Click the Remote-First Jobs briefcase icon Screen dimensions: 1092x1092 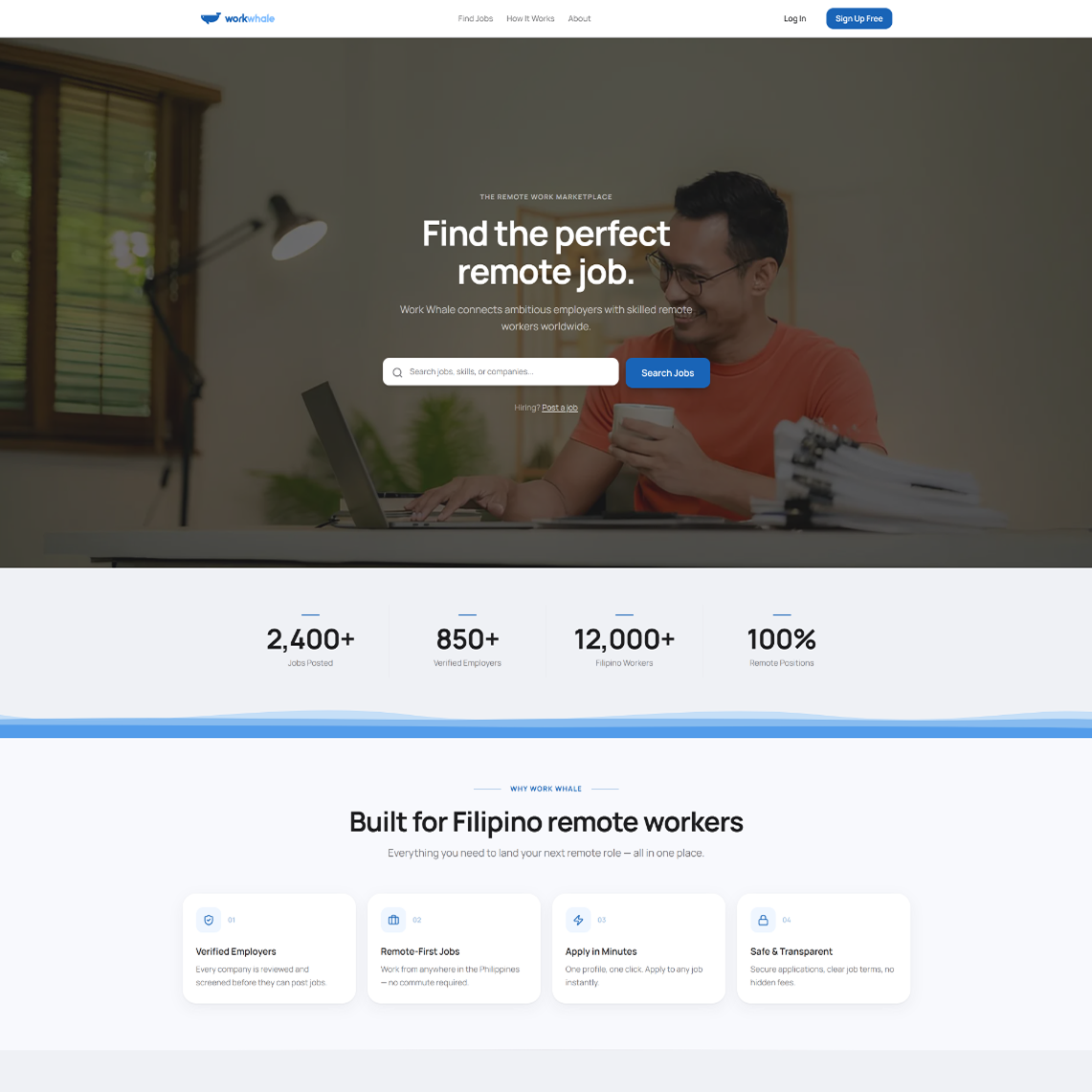click(393, 920)
